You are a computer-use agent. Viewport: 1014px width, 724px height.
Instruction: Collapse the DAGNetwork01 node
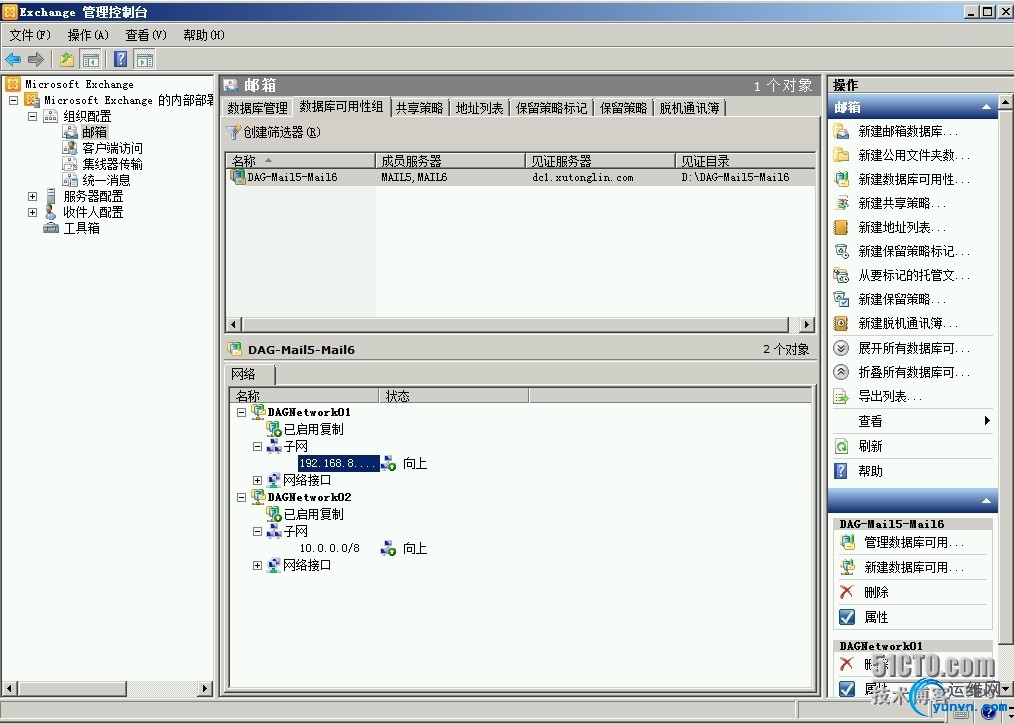coord(241,412)
